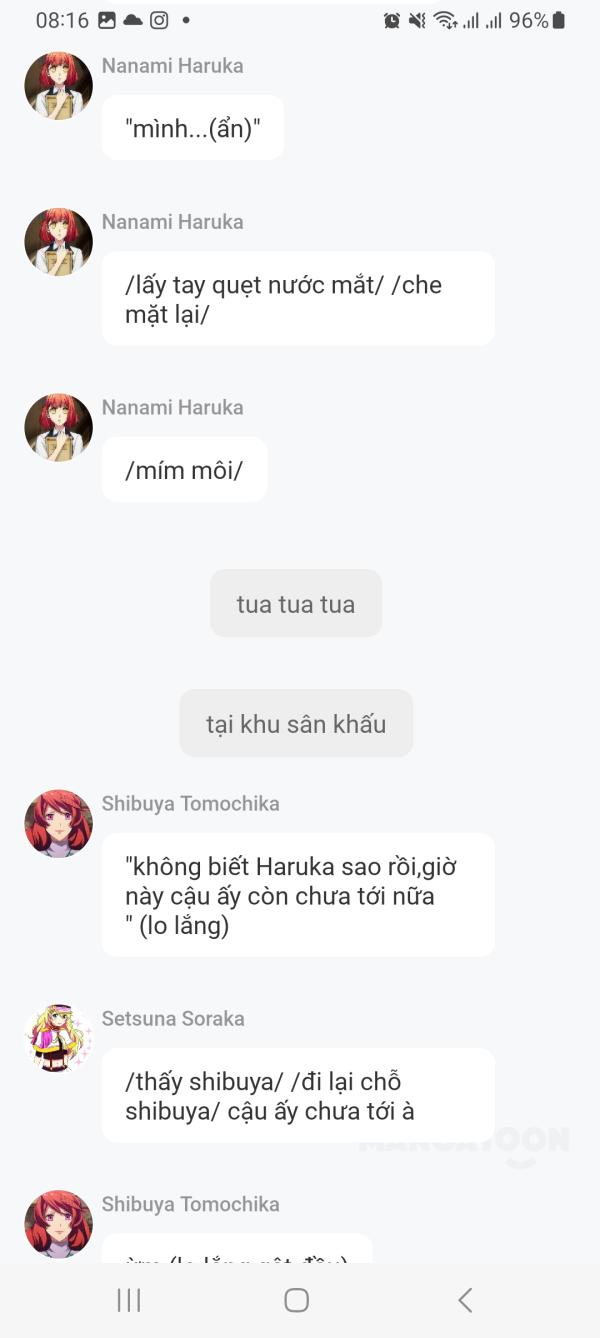The height and width of the screenshot is (1338, 600).
Task: Tap the Setsuna Soraka name label
Action: (173, 1018)
